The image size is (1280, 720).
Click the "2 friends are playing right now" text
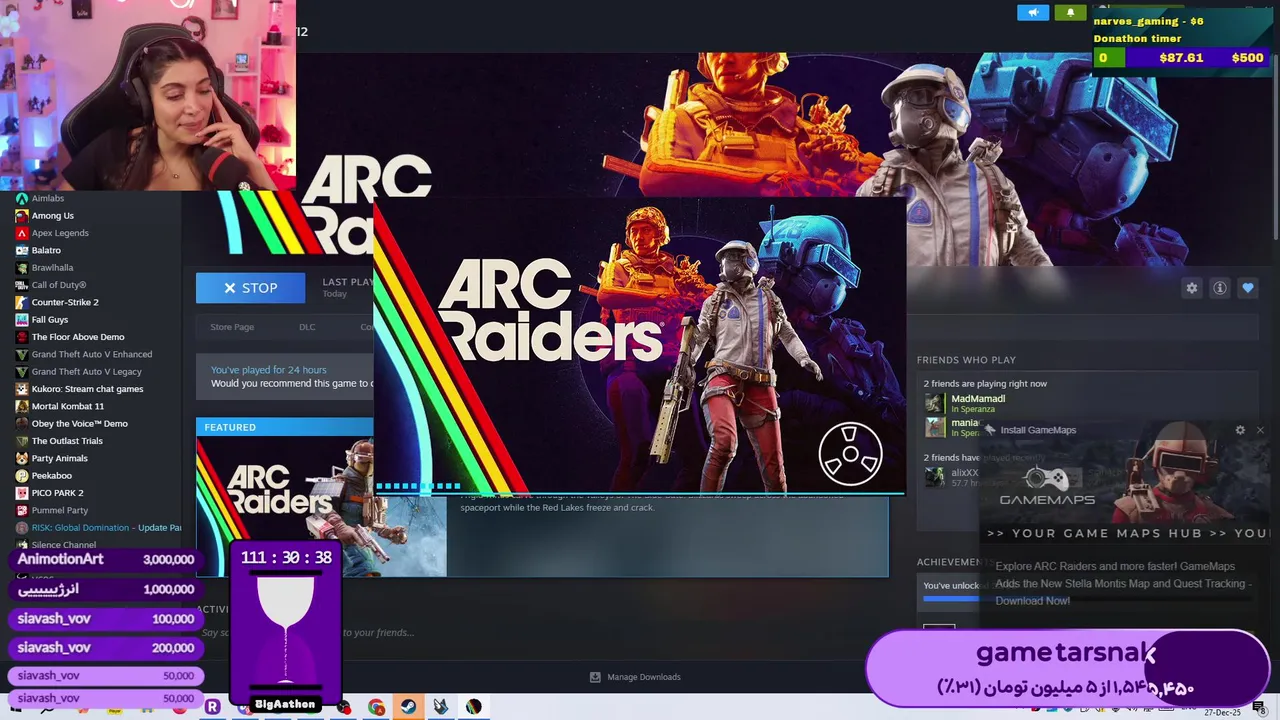tap(985, 384)
